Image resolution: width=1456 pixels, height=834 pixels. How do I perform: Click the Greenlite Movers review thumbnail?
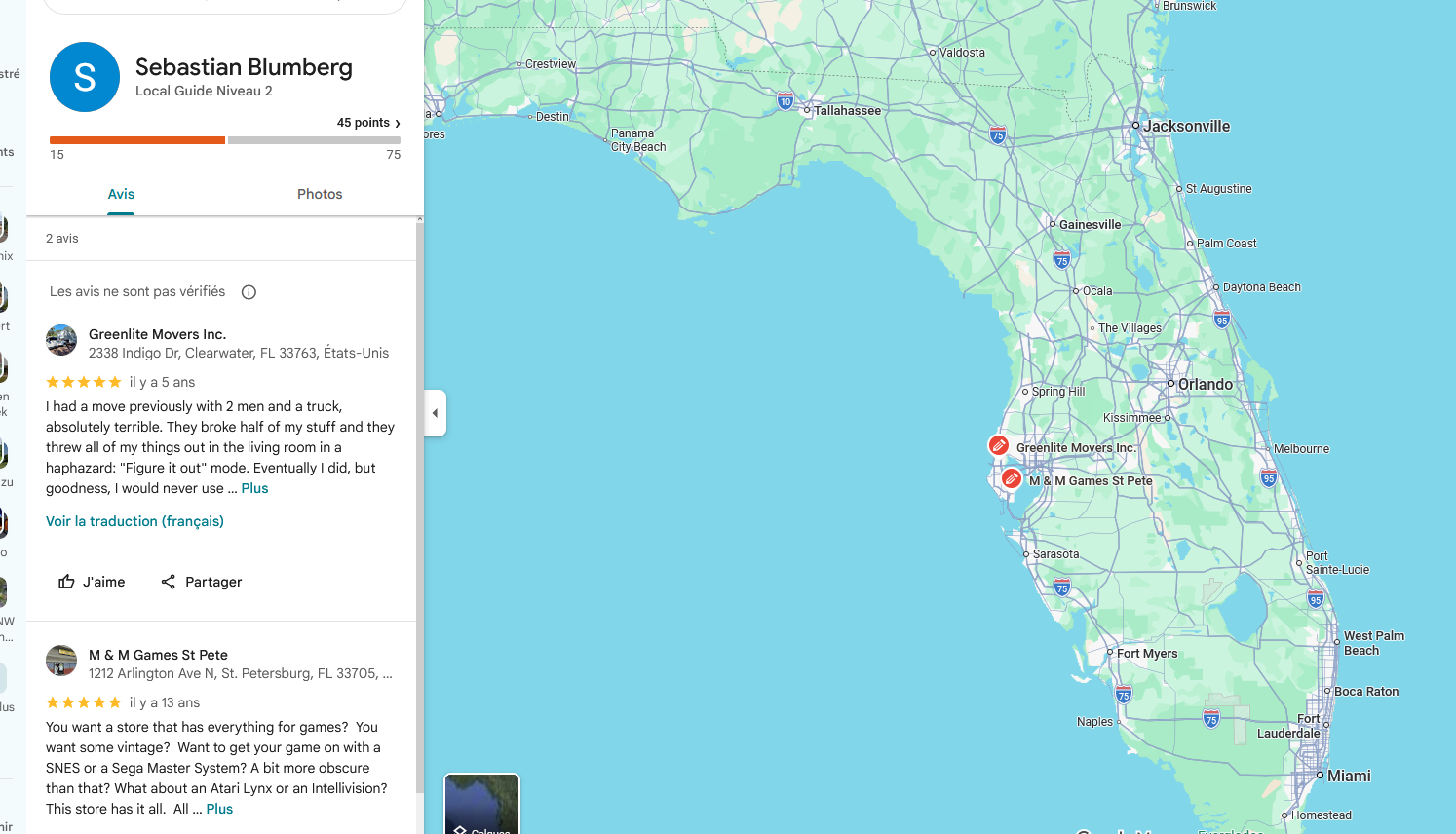[x=61, y=340]
